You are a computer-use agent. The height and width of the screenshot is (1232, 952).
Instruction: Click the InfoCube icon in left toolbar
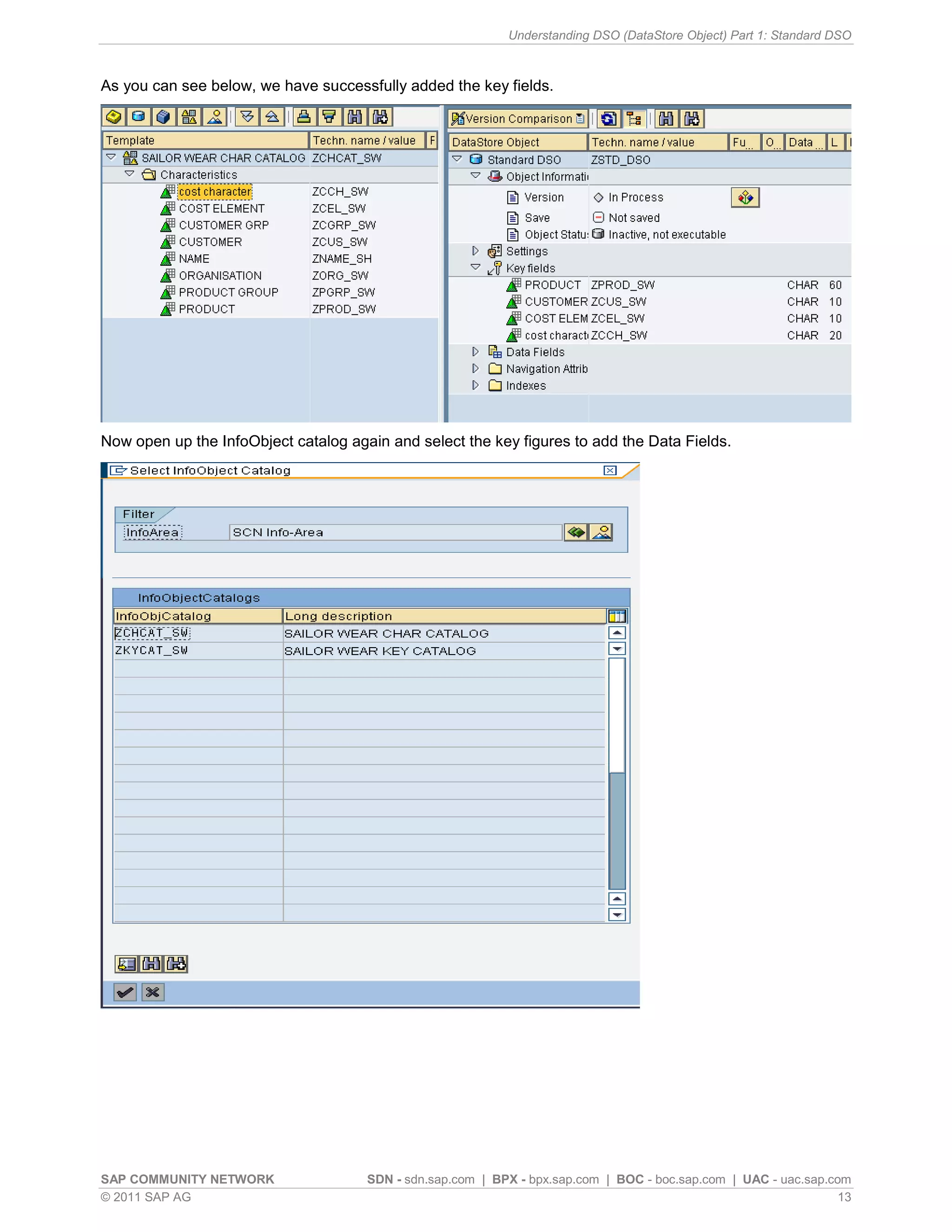pyautogui.click(x=164, y=117)
